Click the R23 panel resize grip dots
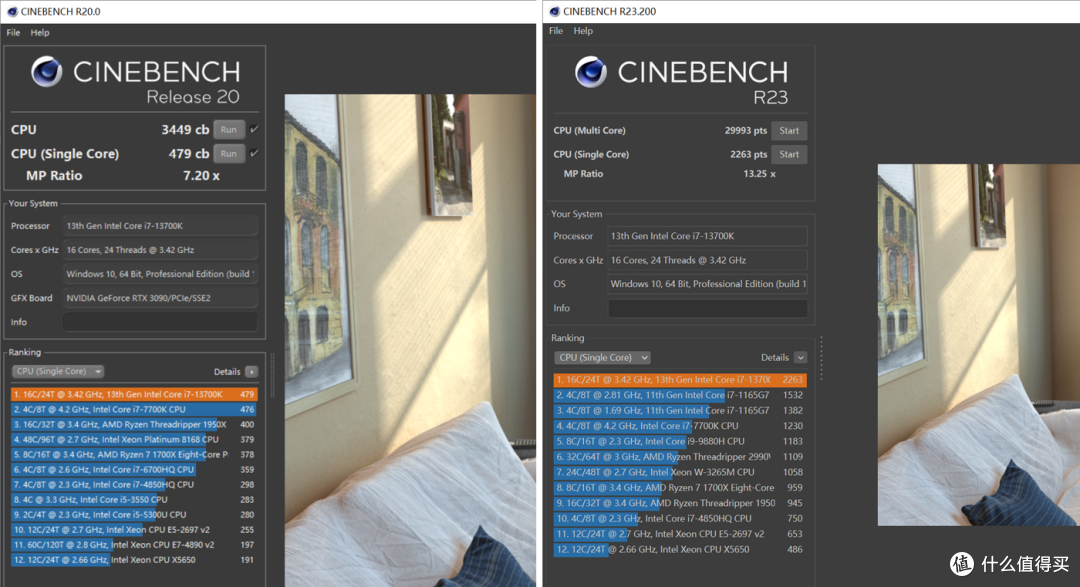 821,358
